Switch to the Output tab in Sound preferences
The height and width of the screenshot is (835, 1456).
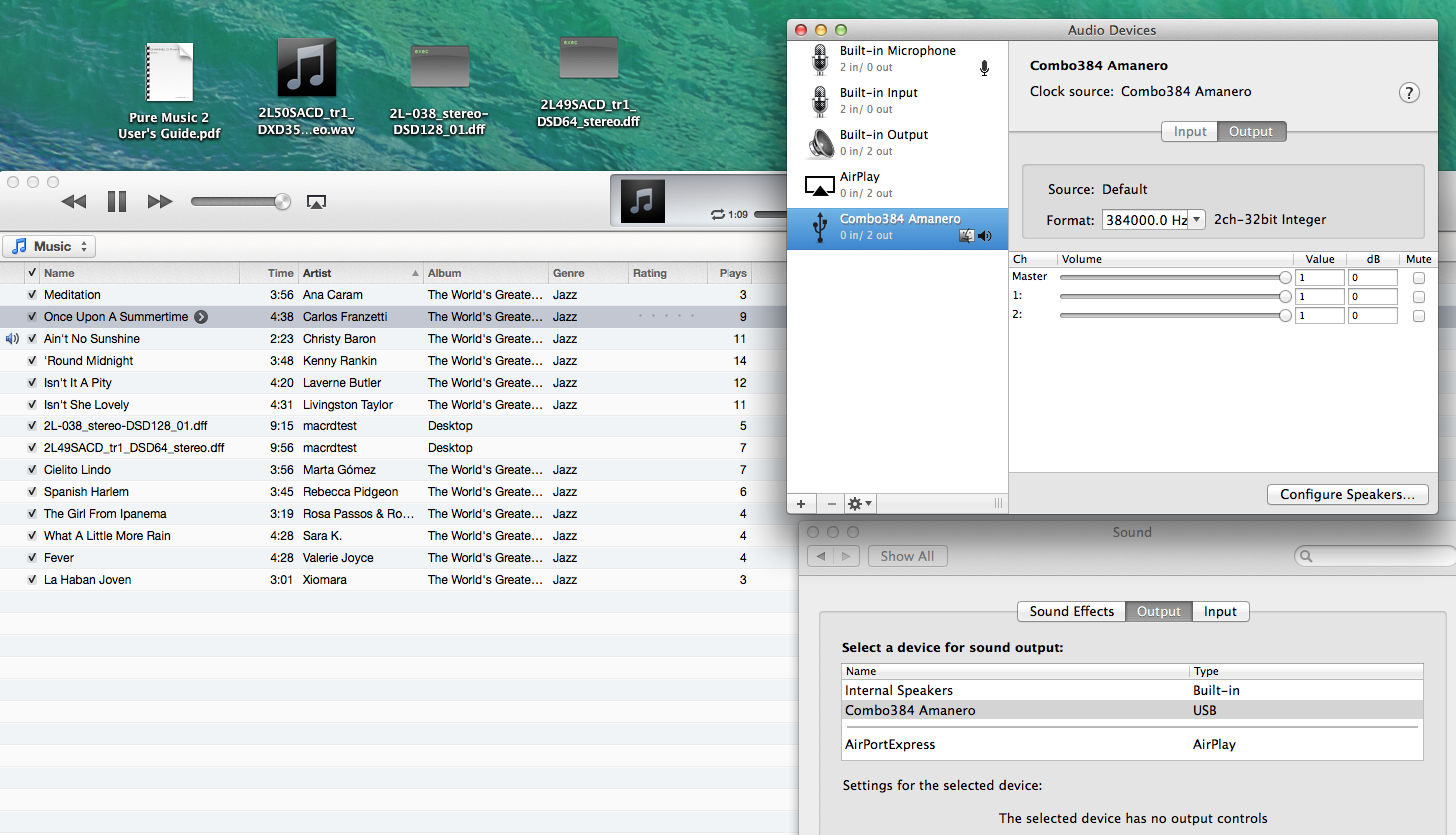[1158, 611]
